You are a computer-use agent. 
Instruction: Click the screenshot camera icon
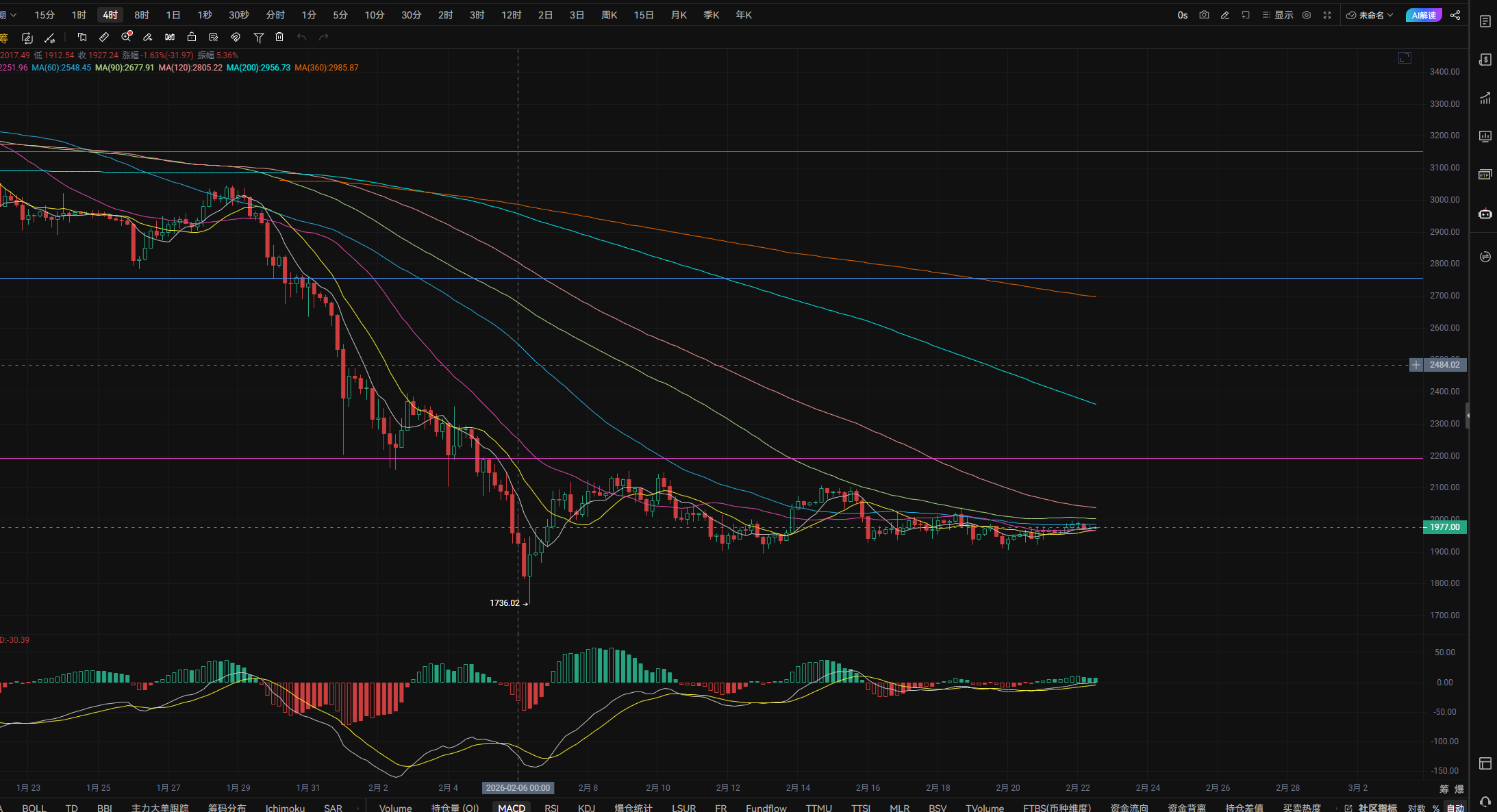(x=1204, y=15)
